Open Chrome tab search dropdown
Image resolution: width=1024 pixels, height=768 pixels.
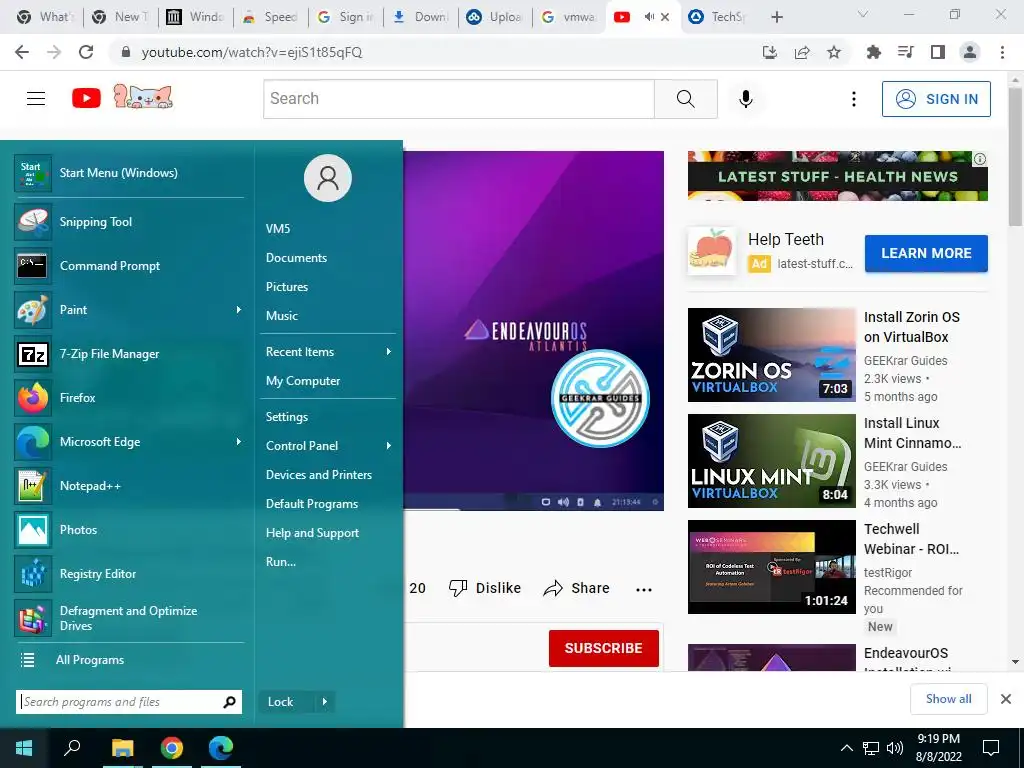pyautogui.click(x=863, y=14)
